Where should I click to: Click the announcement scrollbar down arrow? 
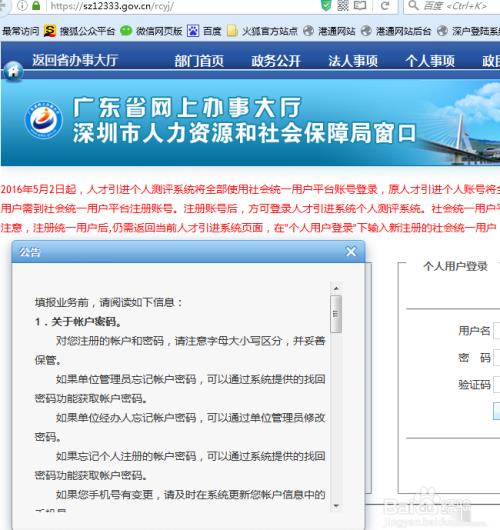click(336, 506)
